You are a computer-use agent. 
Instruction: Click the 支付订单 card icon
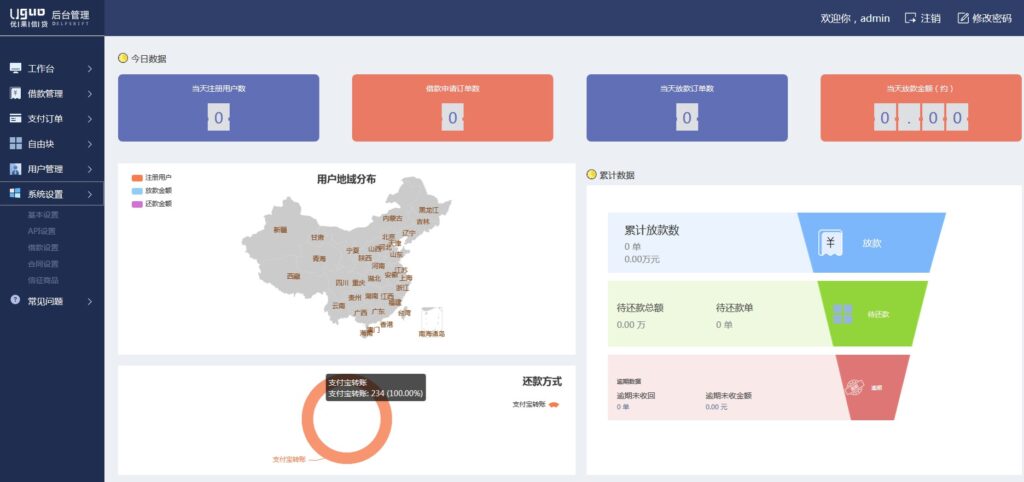(16, 118)
